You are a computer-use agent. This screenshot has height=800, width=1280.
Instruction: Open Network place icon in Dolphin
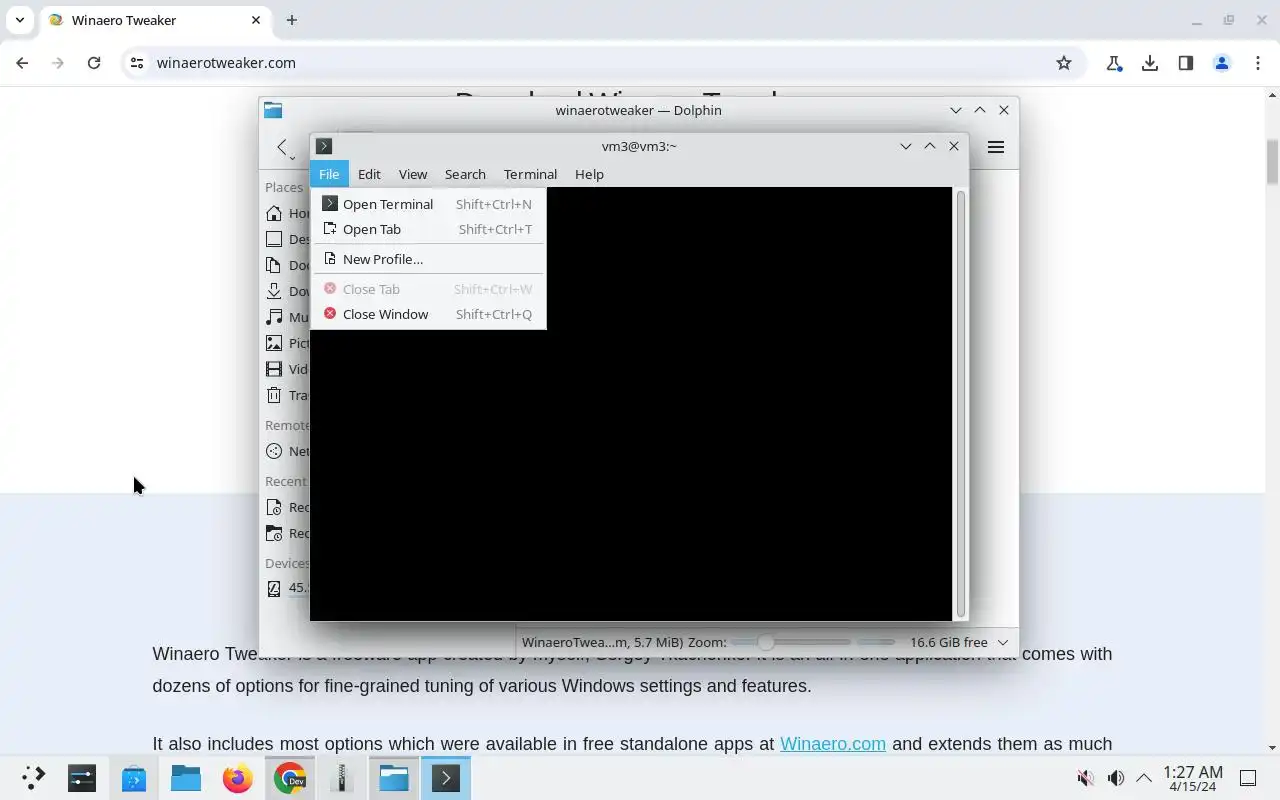[274, 451]
